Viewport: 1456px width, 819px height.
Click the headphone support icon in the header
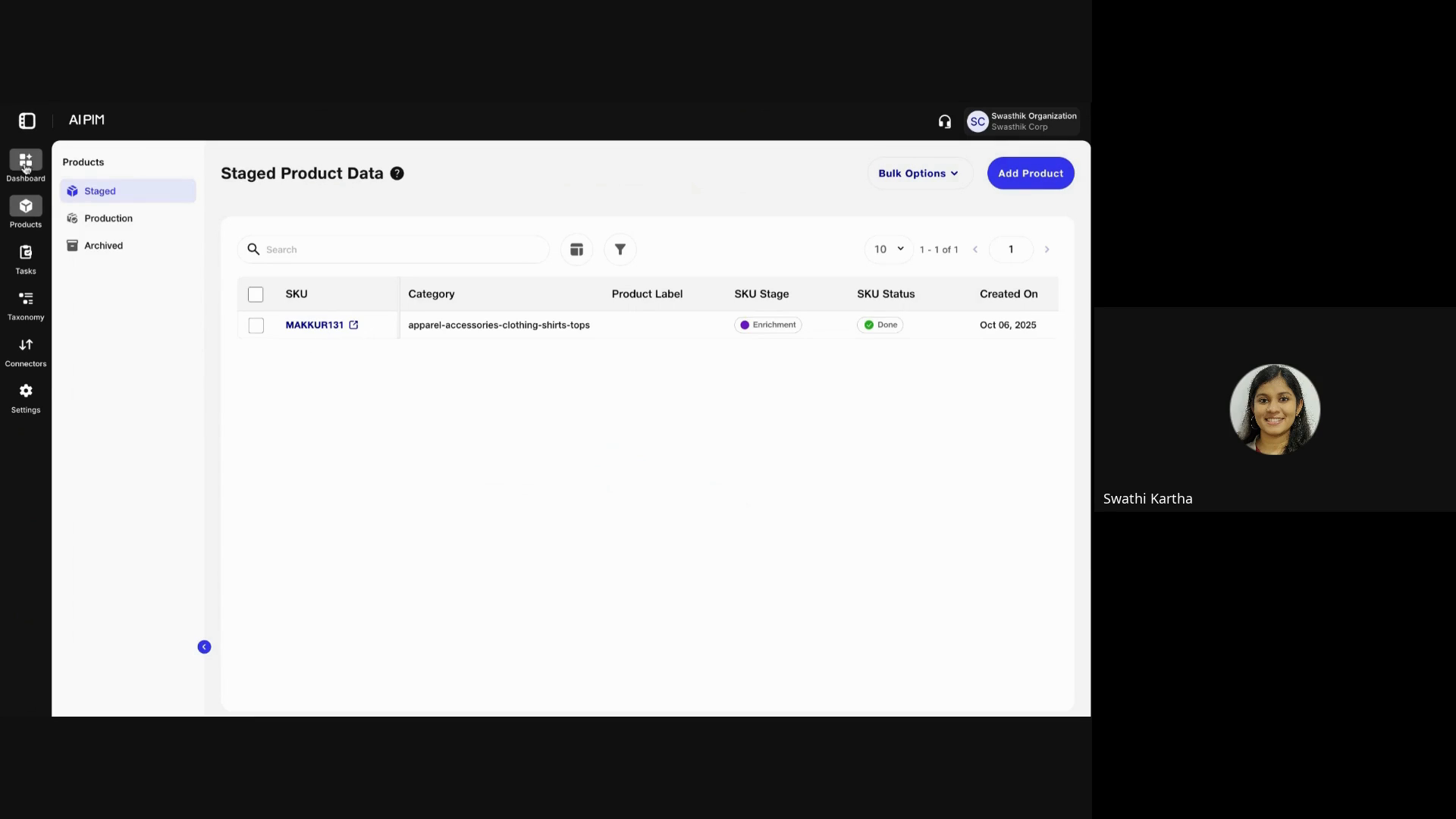(x=944, y=121)
